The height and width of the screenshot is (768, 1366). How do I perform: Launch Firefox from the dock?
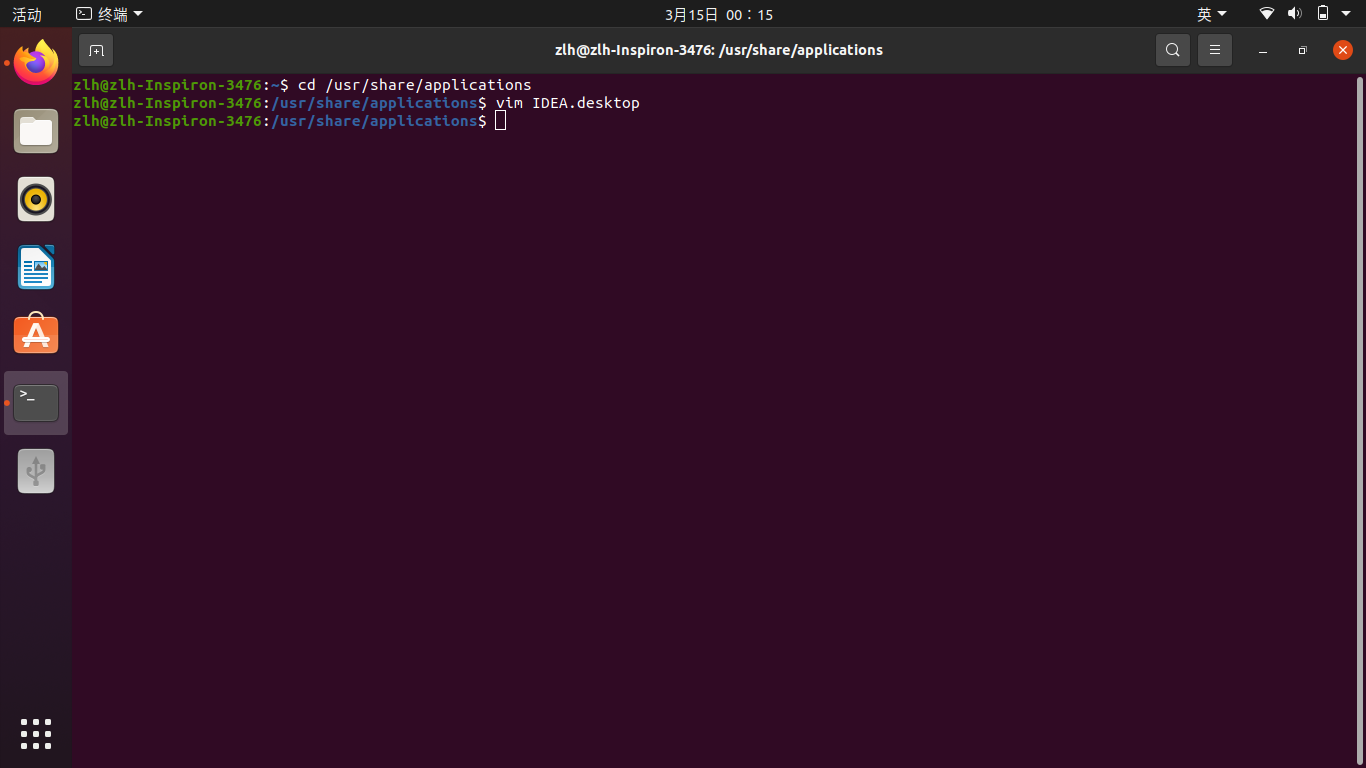tap(36, 64)
